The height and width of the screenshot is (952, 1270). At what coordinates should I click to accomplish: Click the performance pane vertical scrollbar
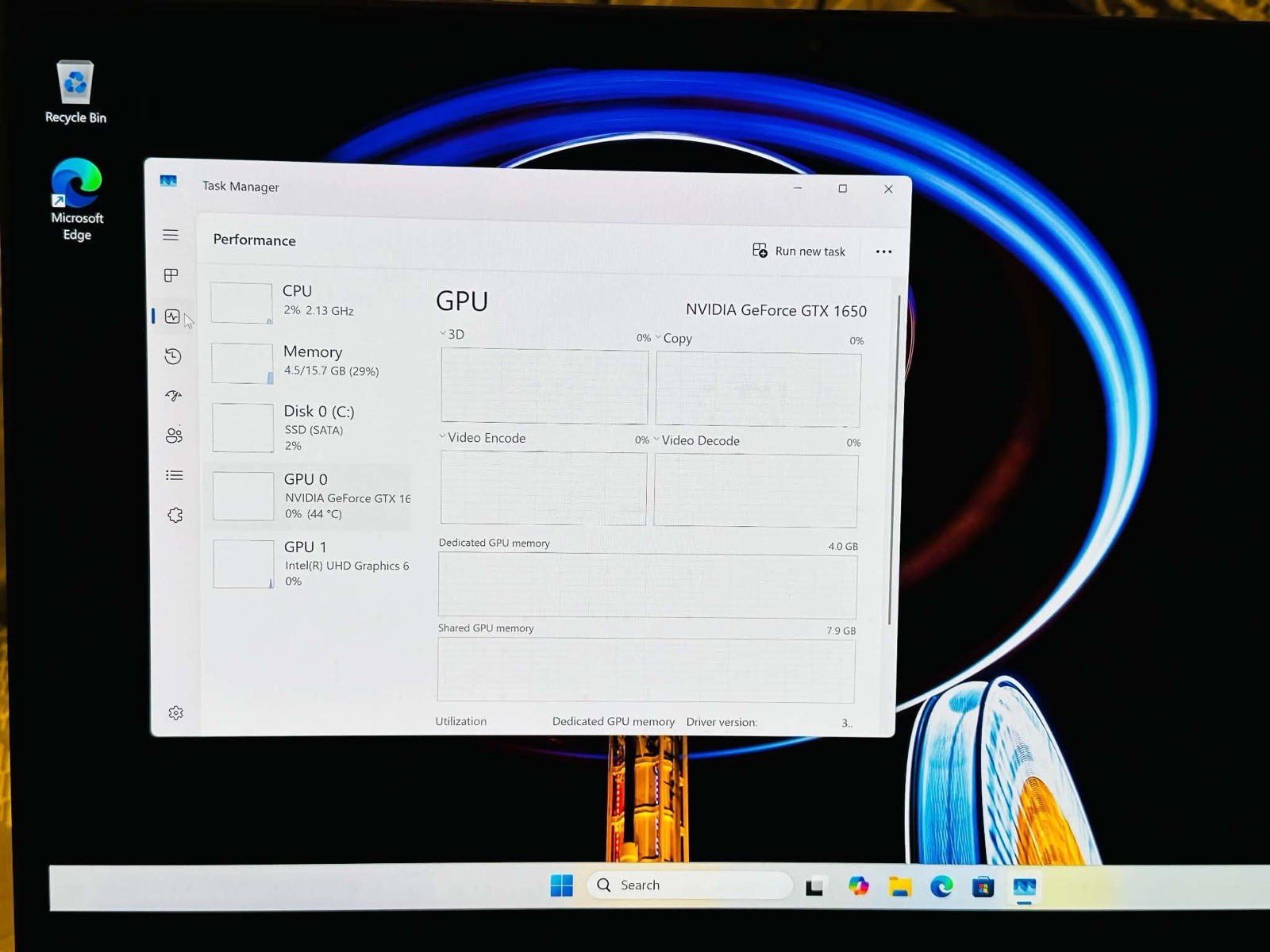[x=895, y=460]
